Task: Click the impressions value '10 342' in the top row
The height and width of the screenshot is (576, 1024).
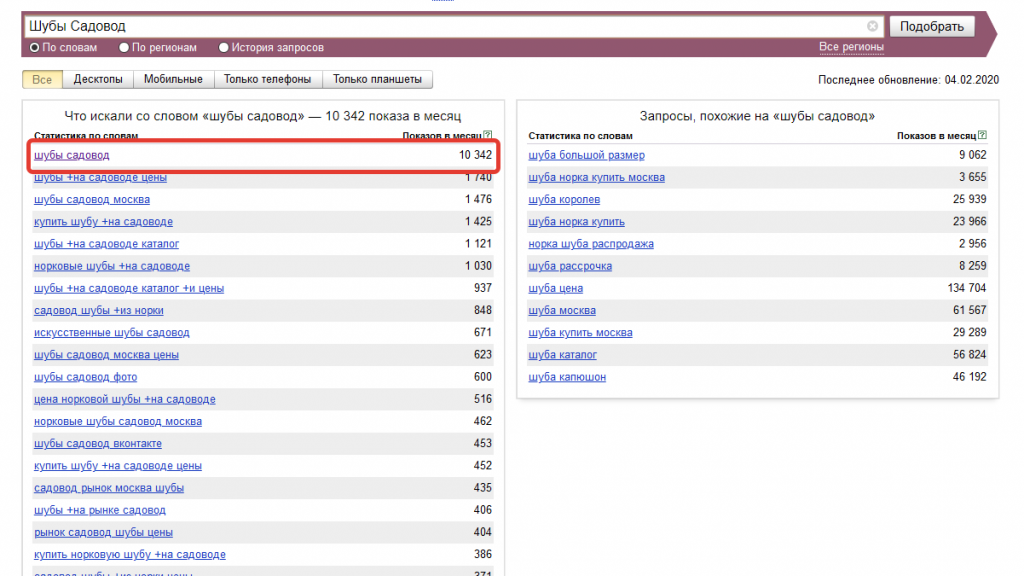Action: (x=475, y=155)
